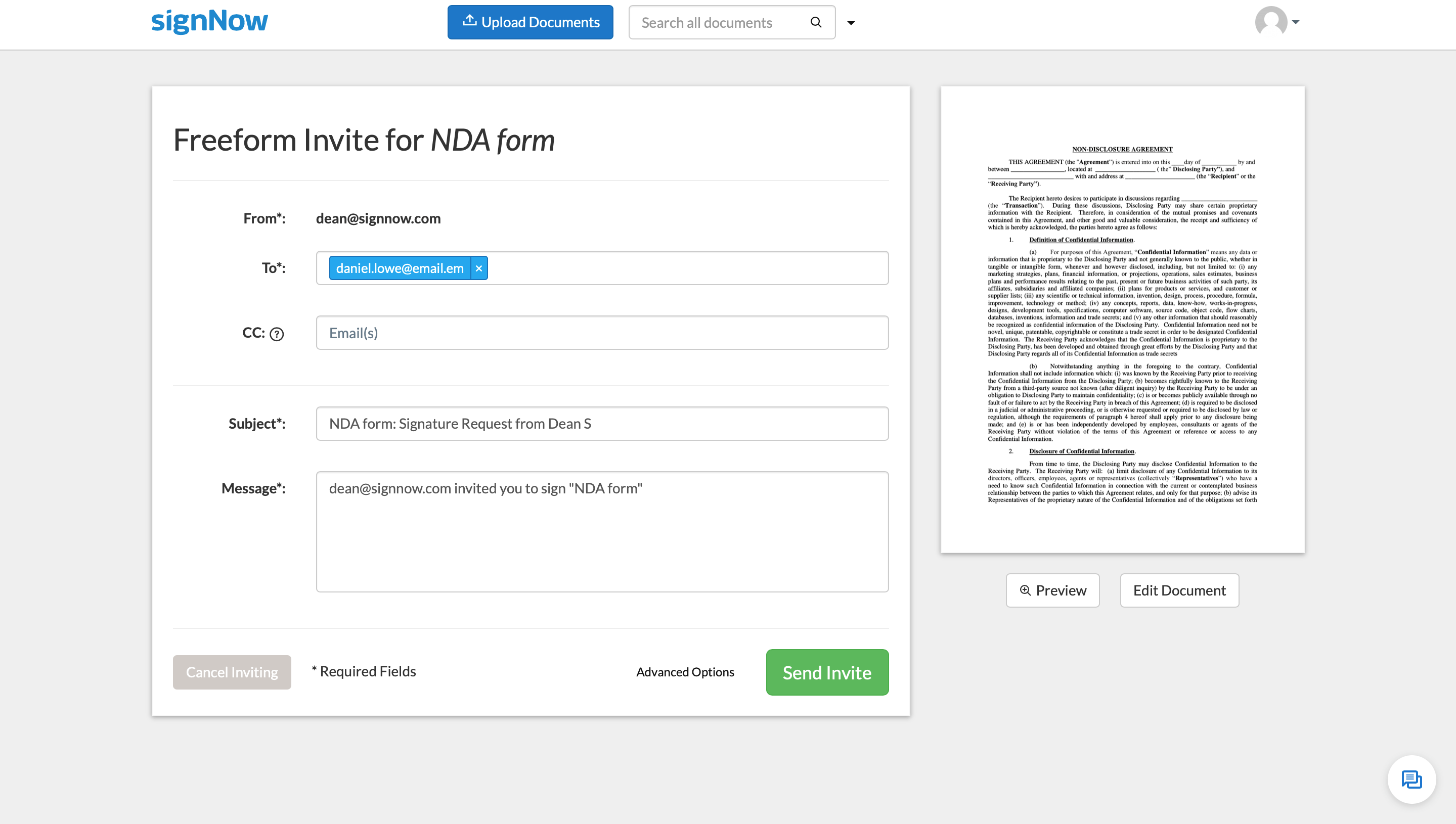Screen dimensions: 1456x824
Task: Click the NDA document page thumbnail
Action: click(1122, 319)
